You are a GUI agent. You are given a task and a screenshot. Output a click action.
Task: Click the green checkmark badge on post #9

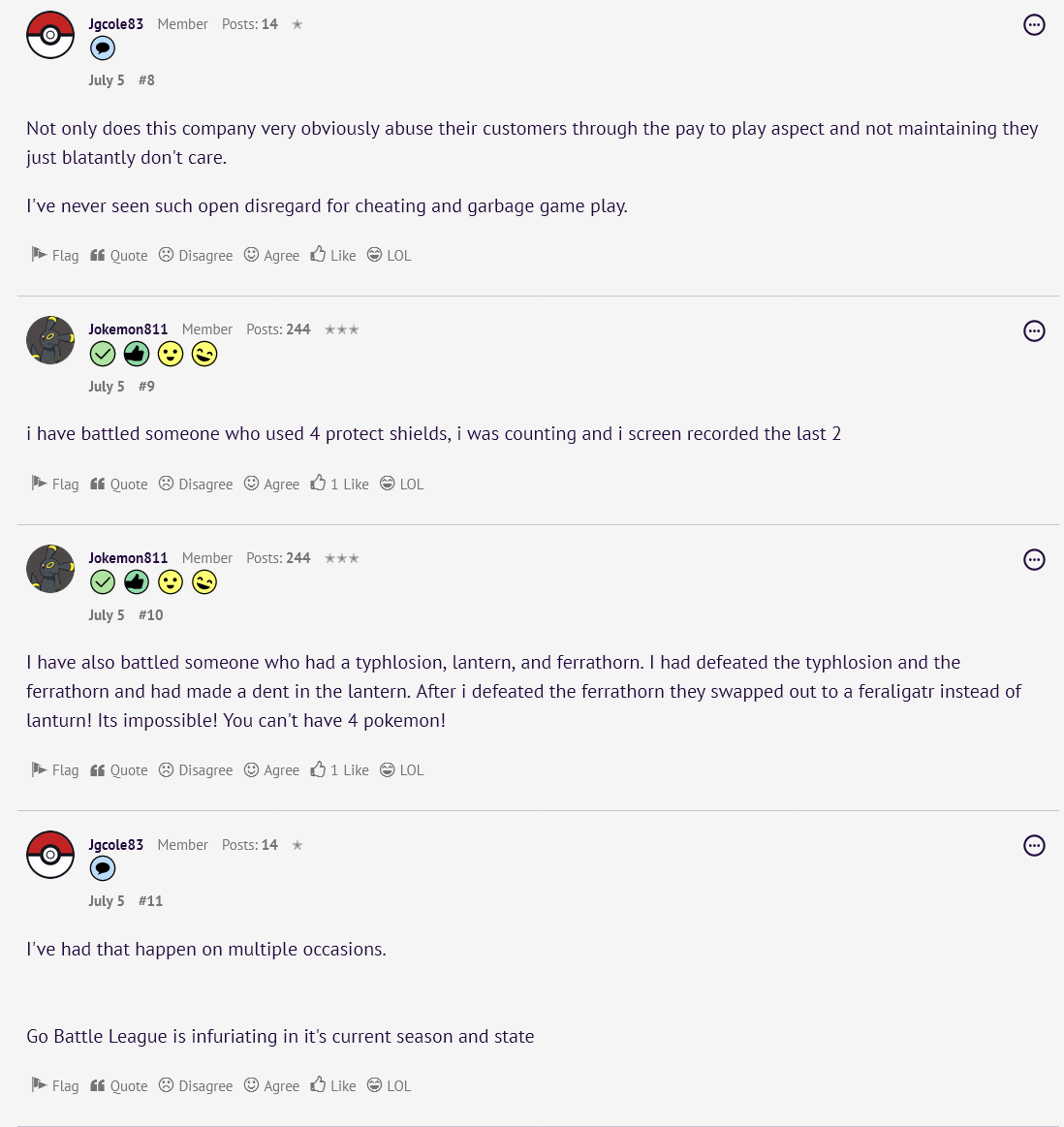tap(103, 355)
